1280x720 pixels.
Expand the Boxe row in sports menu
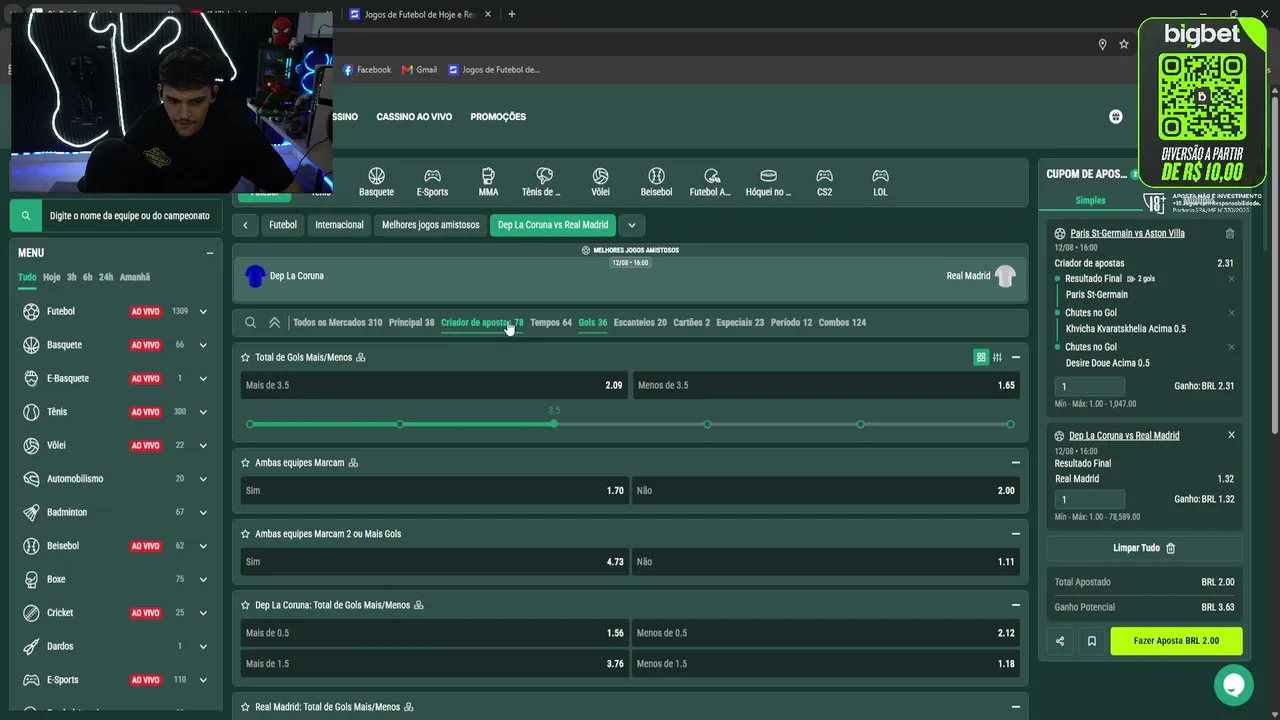pyautogui.click(x=203, y=579)
